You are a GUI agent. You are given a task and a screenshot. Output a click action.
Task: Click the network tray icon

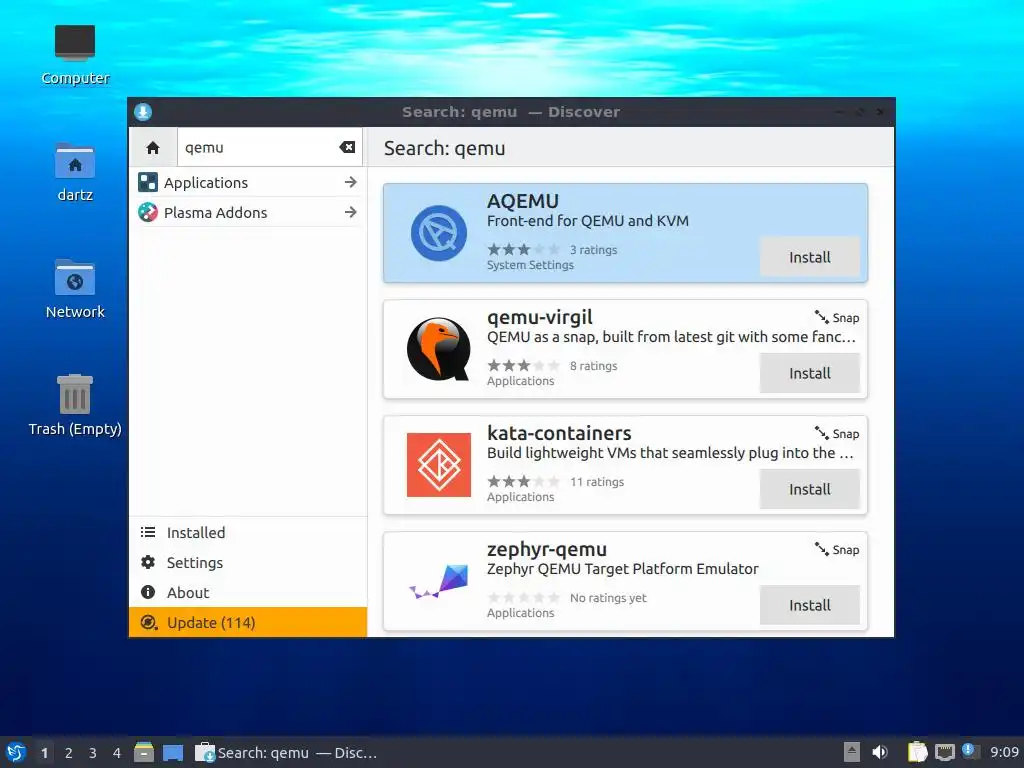point(944,752)
